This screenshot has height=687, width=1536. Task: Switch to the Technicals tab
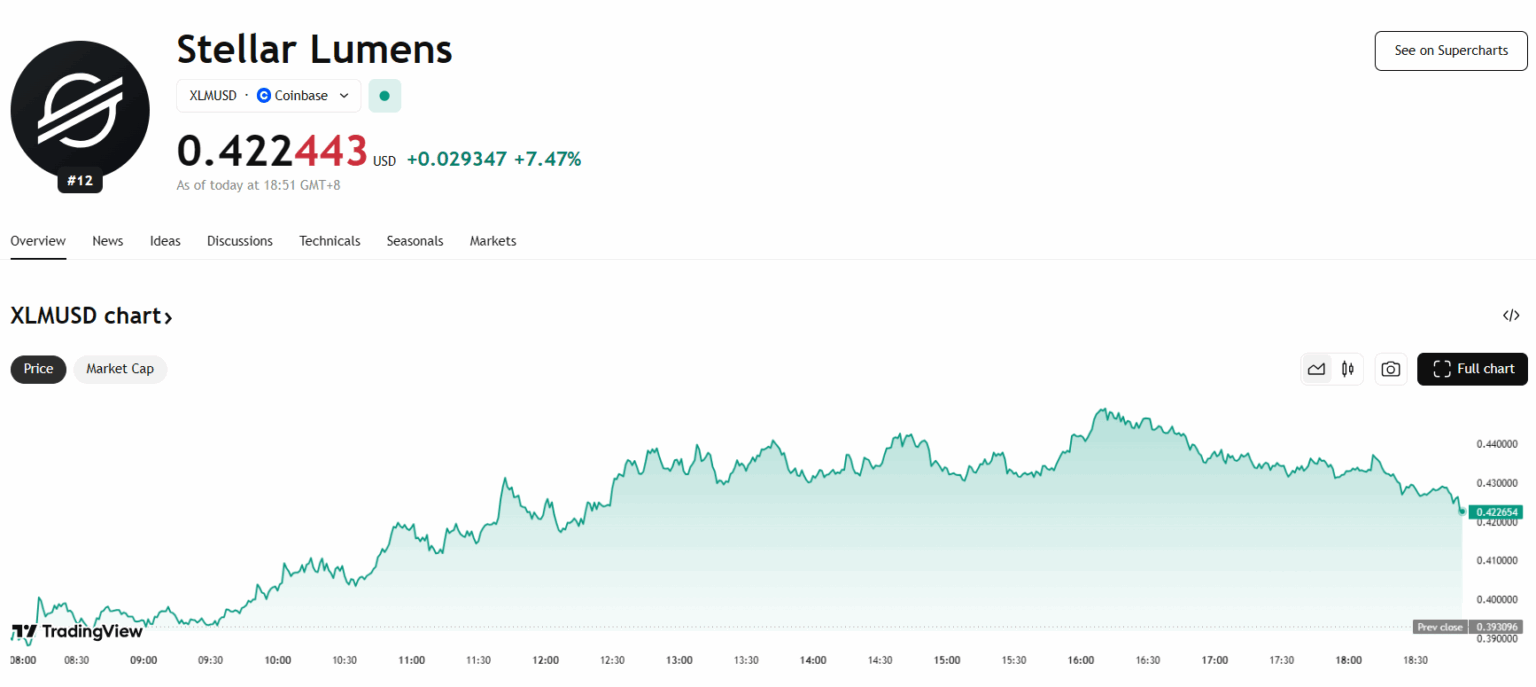click(x=330, y=241)
